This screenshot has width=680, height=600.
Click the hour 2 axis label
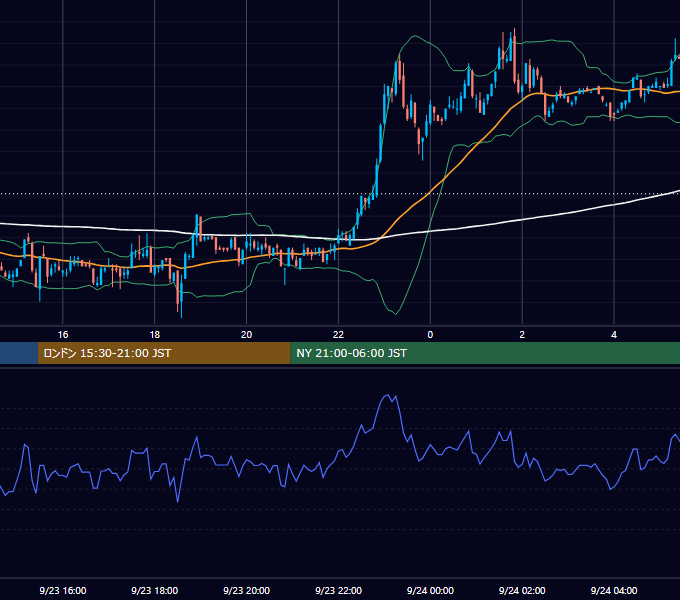point(522,334)
